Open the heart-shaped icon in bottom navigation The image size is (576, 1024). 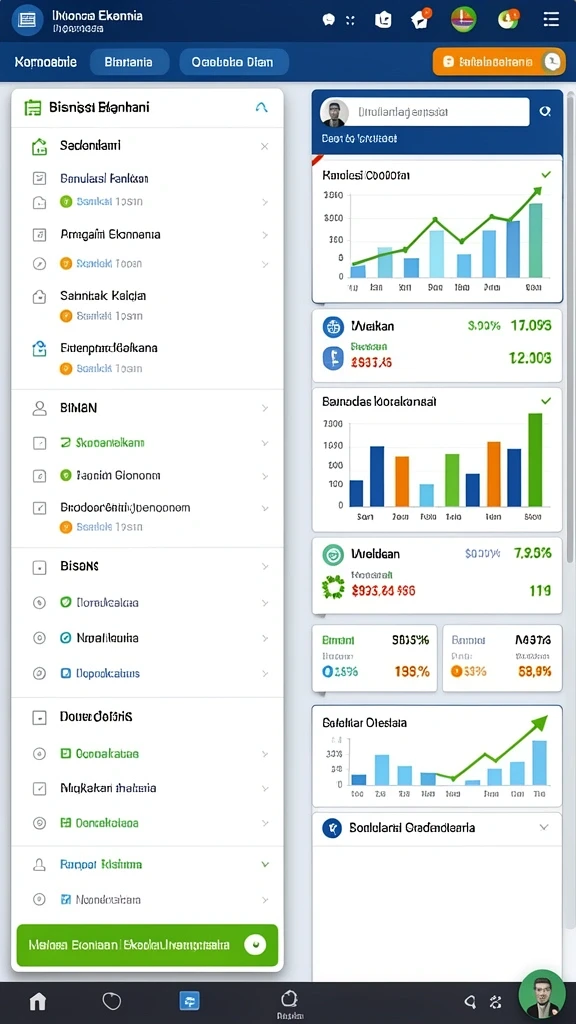[112, 1000]
